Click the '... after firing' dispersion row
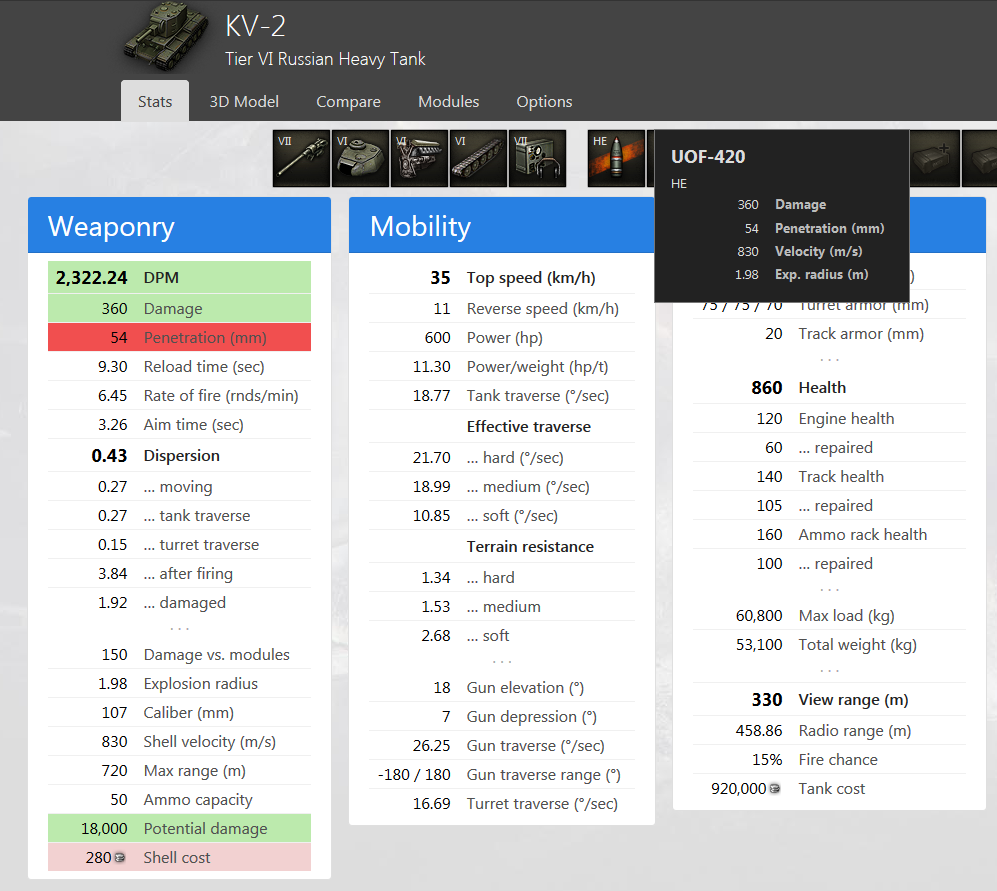Image resolution: width=997 pixels, height=891 pixels. tap(179, 574)
